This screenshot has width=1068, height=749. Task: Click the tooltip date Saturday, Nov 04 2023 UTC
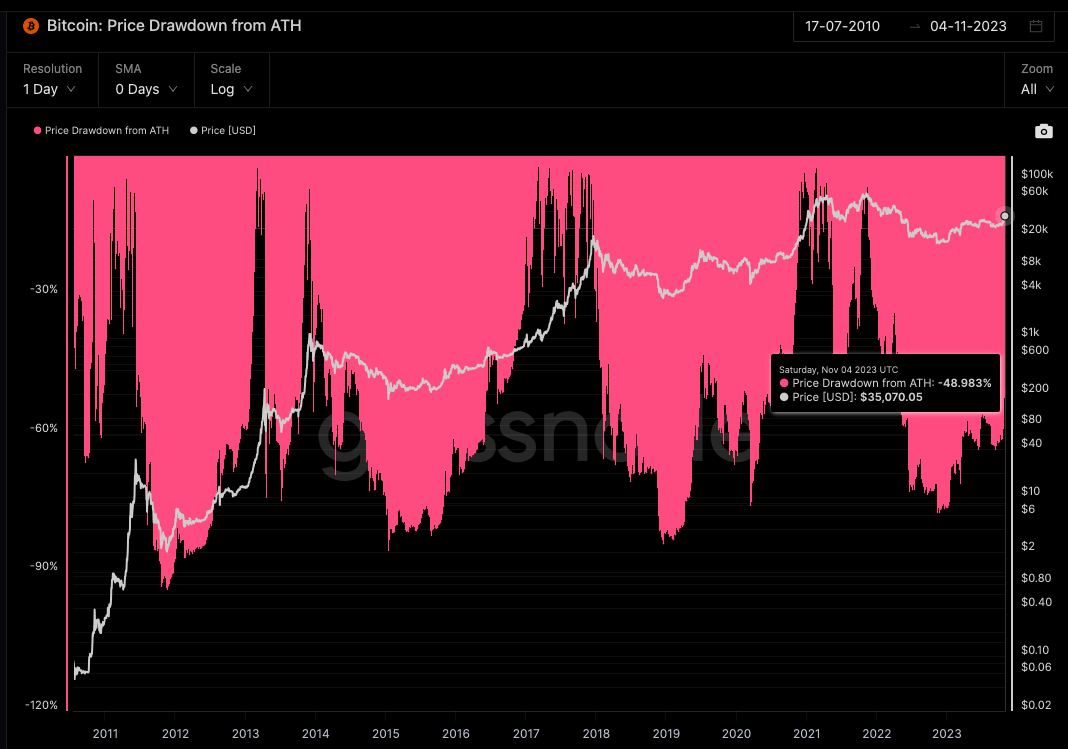[838, 370]
